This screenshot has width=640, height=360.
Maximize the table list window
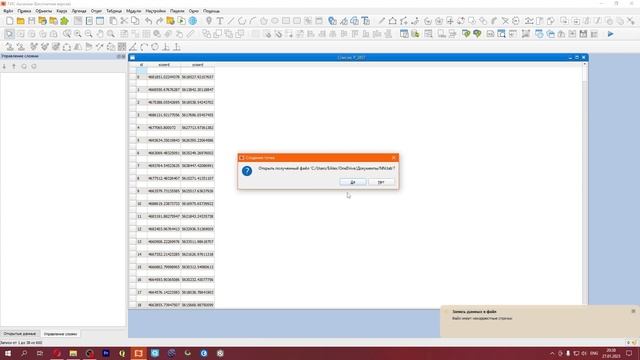coord(577,58)
